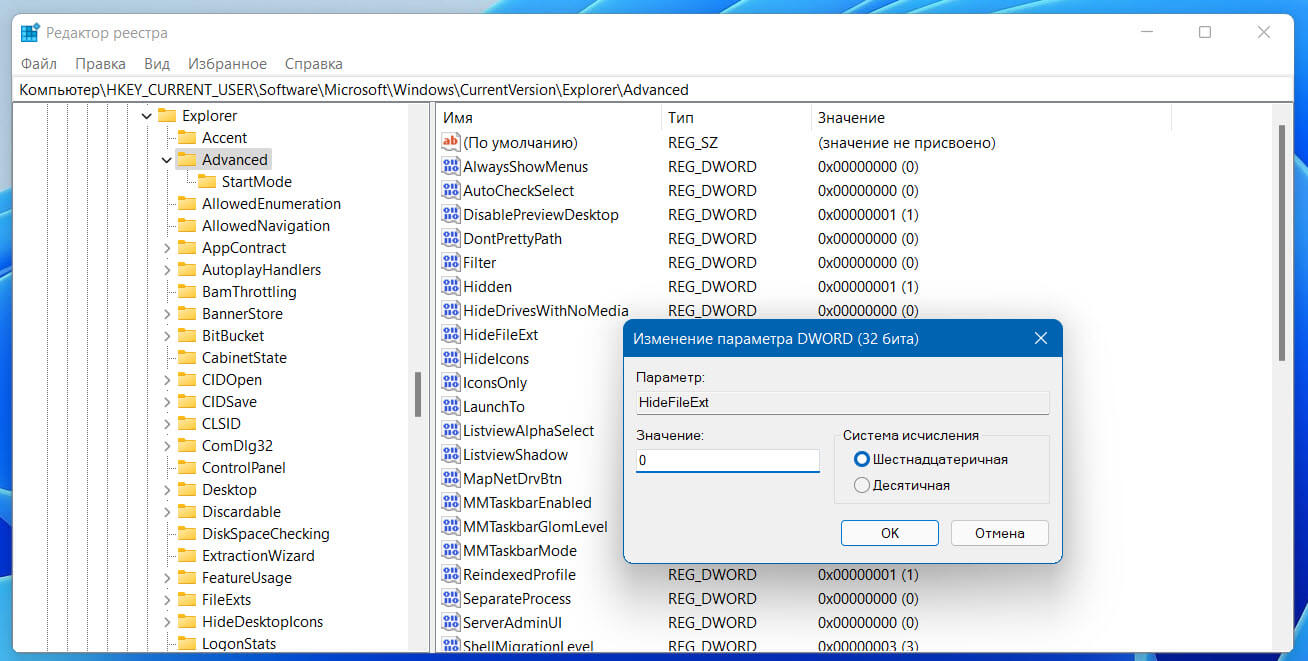1308x661 pixels.
Task: Click the Registry Editor icon in title bar
Action: [x=30, y=33]
